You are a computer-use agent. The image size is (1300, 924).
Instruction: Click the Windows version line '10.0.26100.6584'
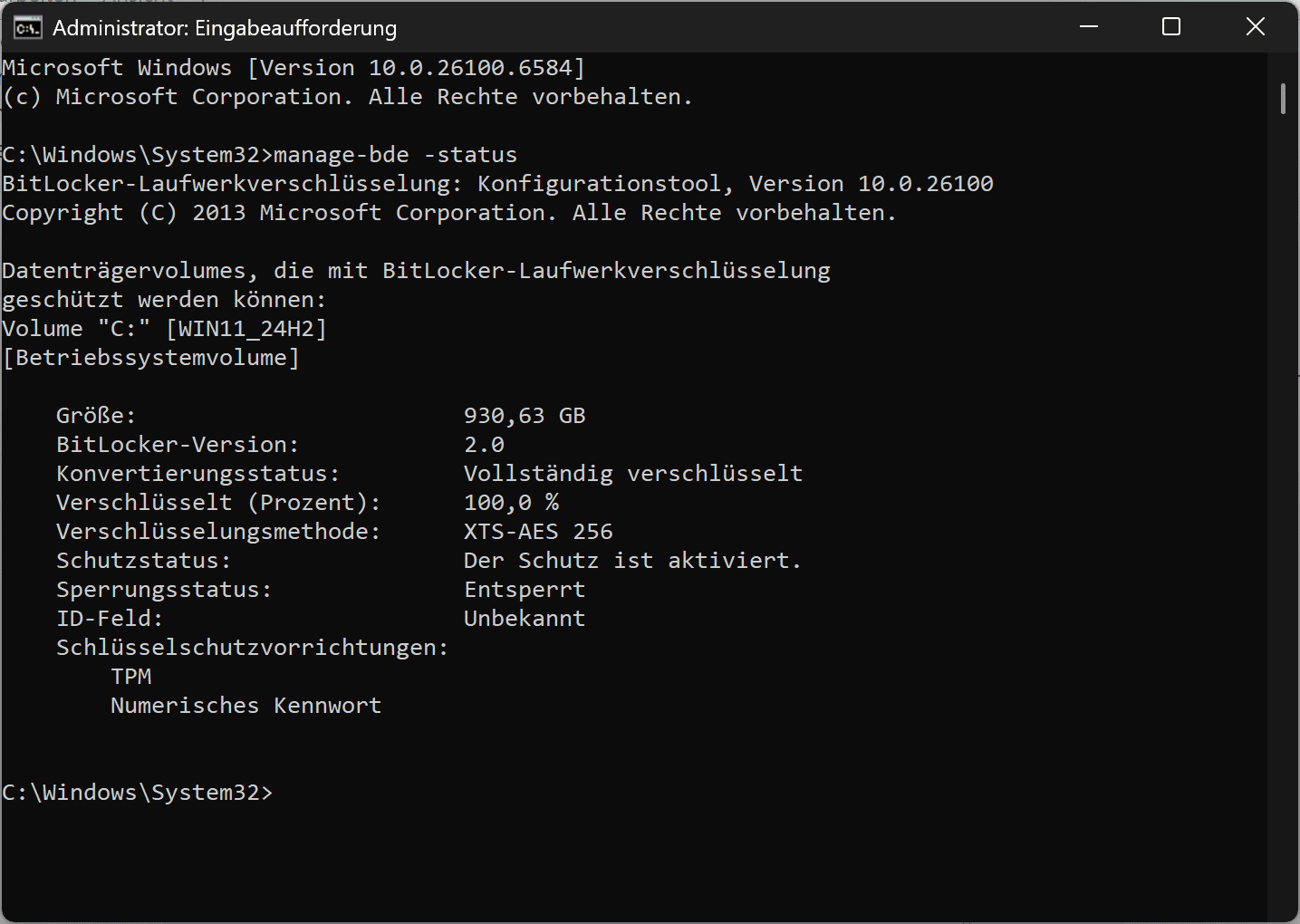[x=470, y=68]
